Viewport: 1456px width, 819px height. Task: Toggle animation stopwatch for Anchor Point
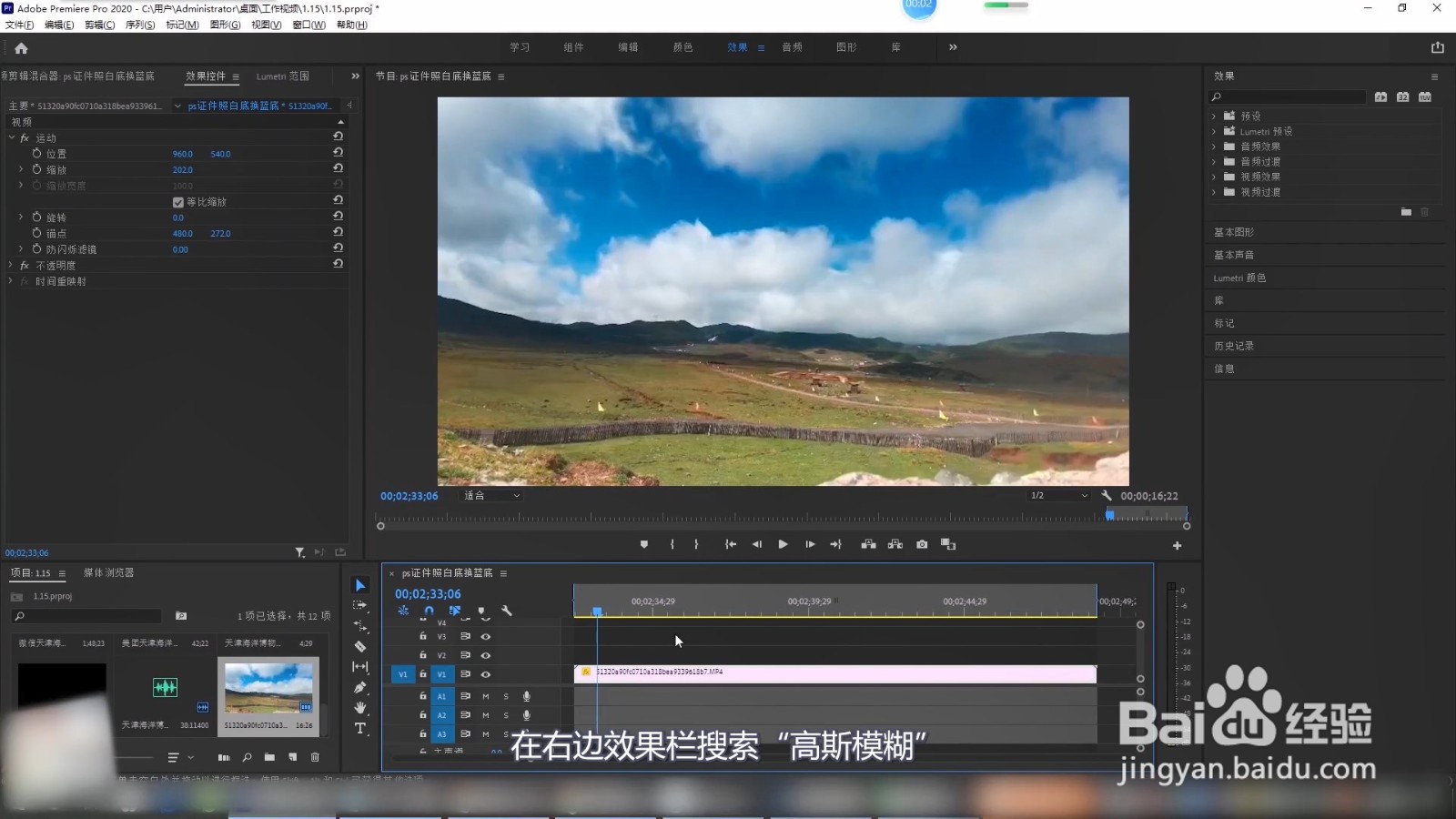point(36,233)
